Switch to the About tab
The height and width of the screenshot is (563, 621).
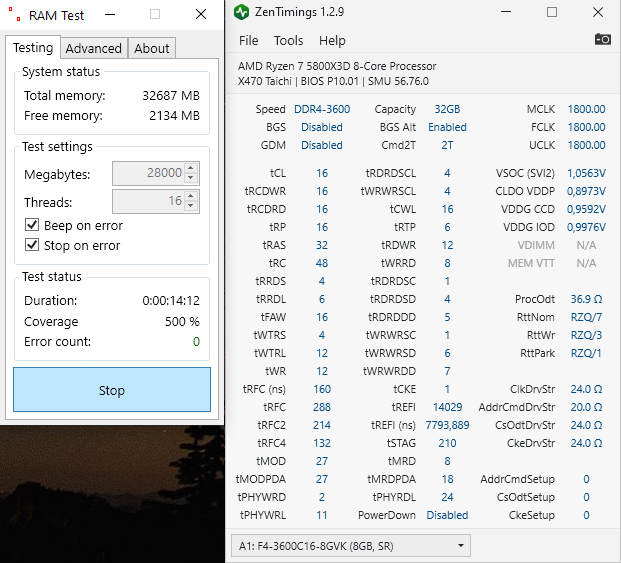pyautogui.click(x=151, y=48)
